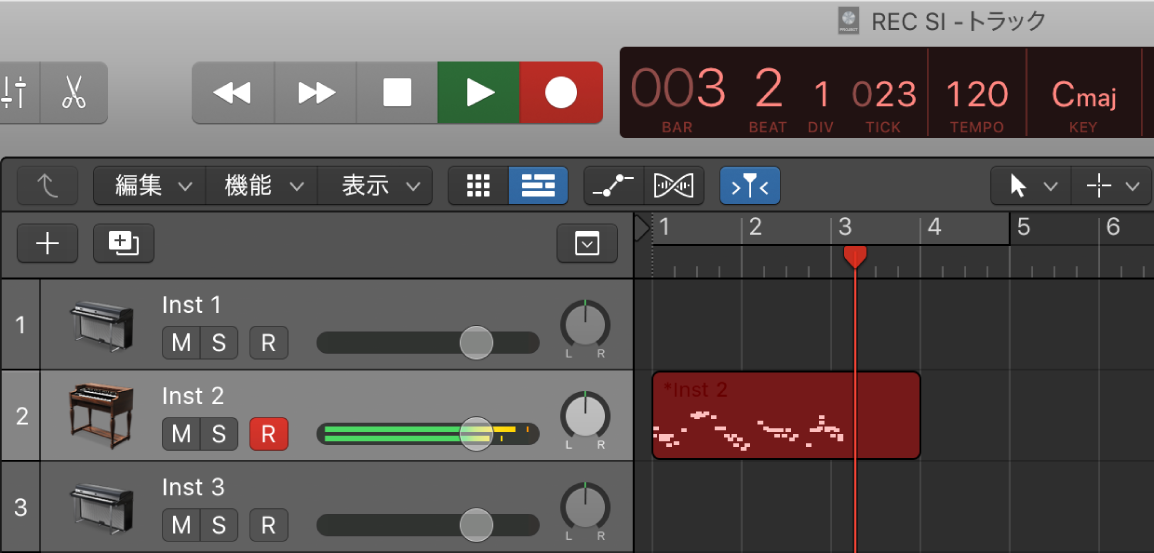Open the Pointer tool menu
1154x553 pixels.
click(1030, 186)
